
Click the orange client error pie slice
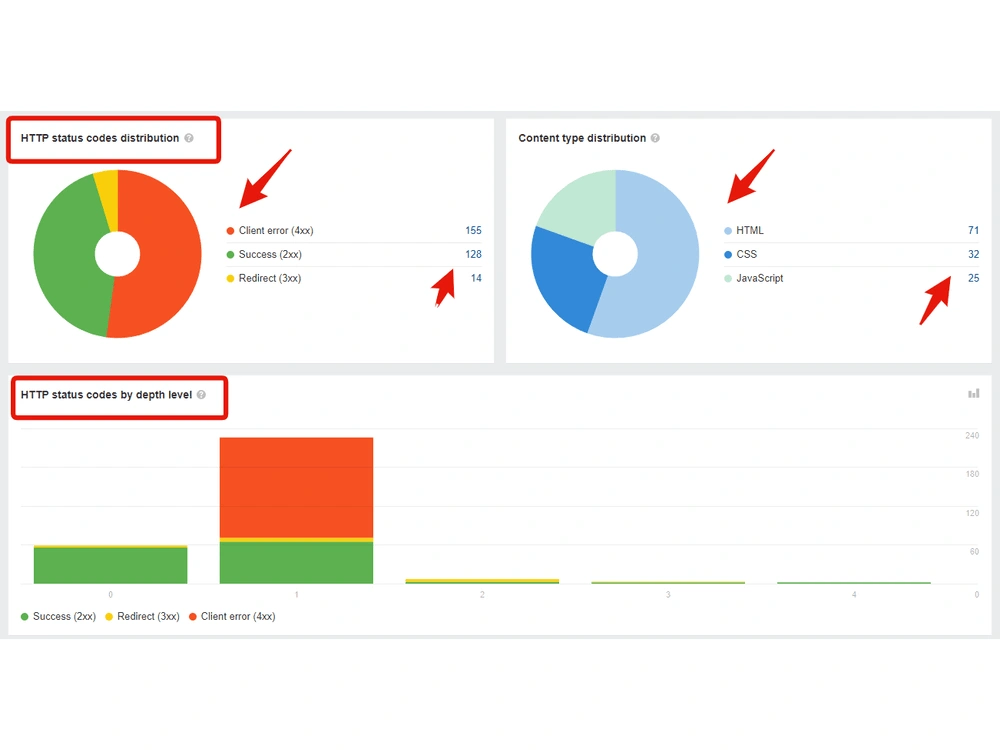(169, 255)
